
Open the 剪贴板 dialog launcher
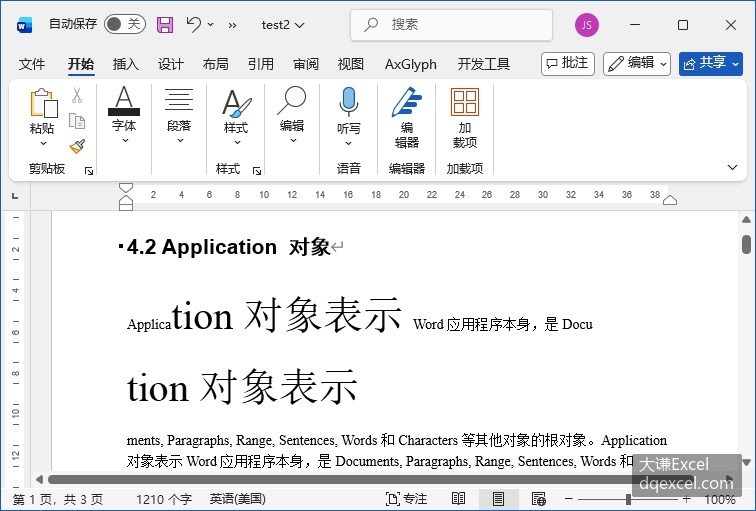(89, 170)
